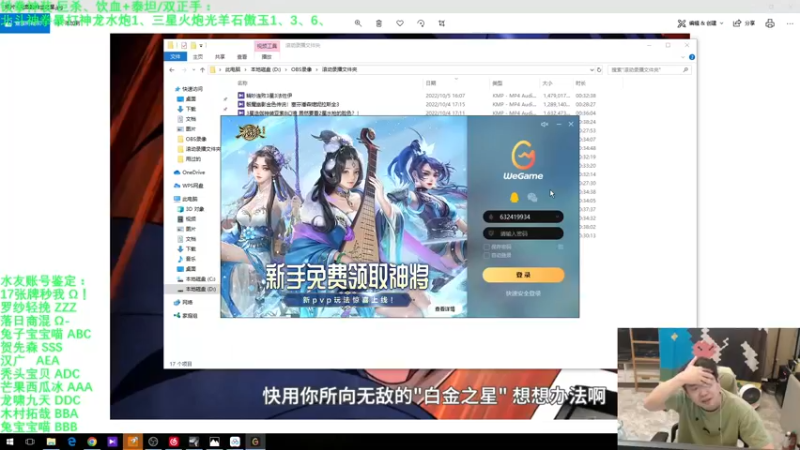Select 此电脑 in the Explorer sidebar
The image size is (800, 450).
pyautogui.click(x=186, y=199)
